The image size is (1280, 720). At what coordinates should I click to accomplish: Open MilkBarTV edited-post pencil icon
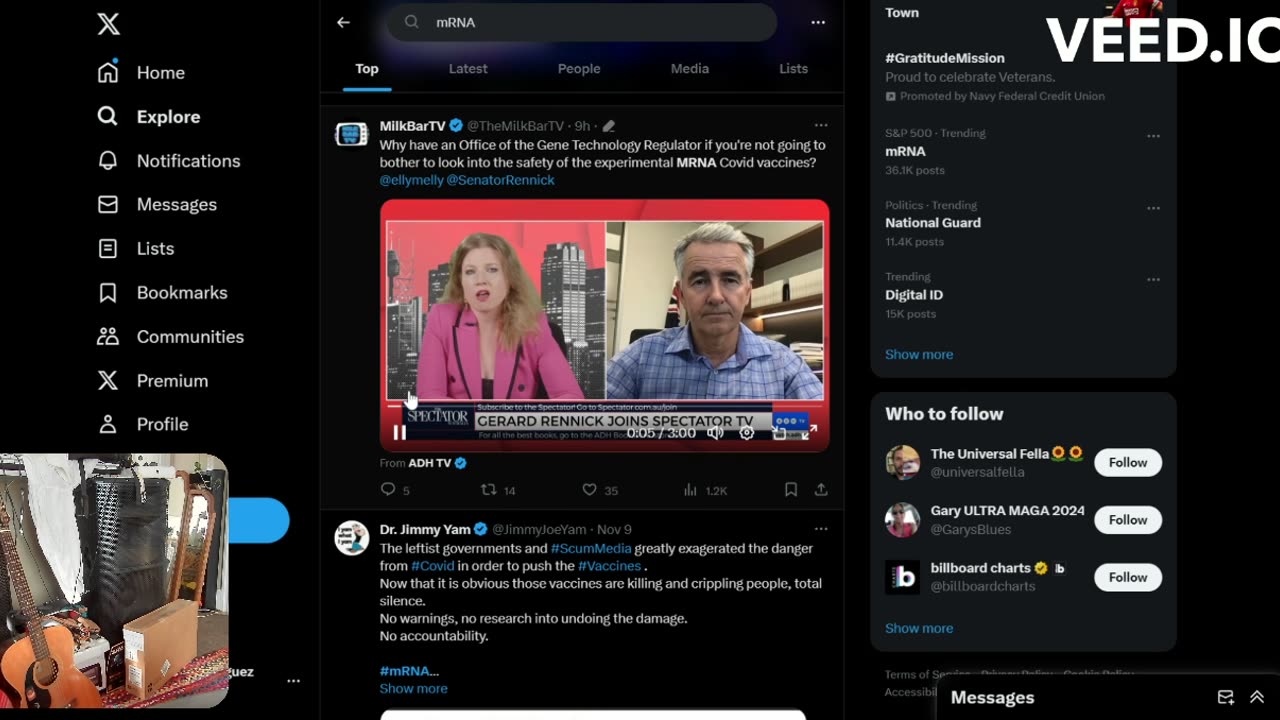tap(608, 126)
